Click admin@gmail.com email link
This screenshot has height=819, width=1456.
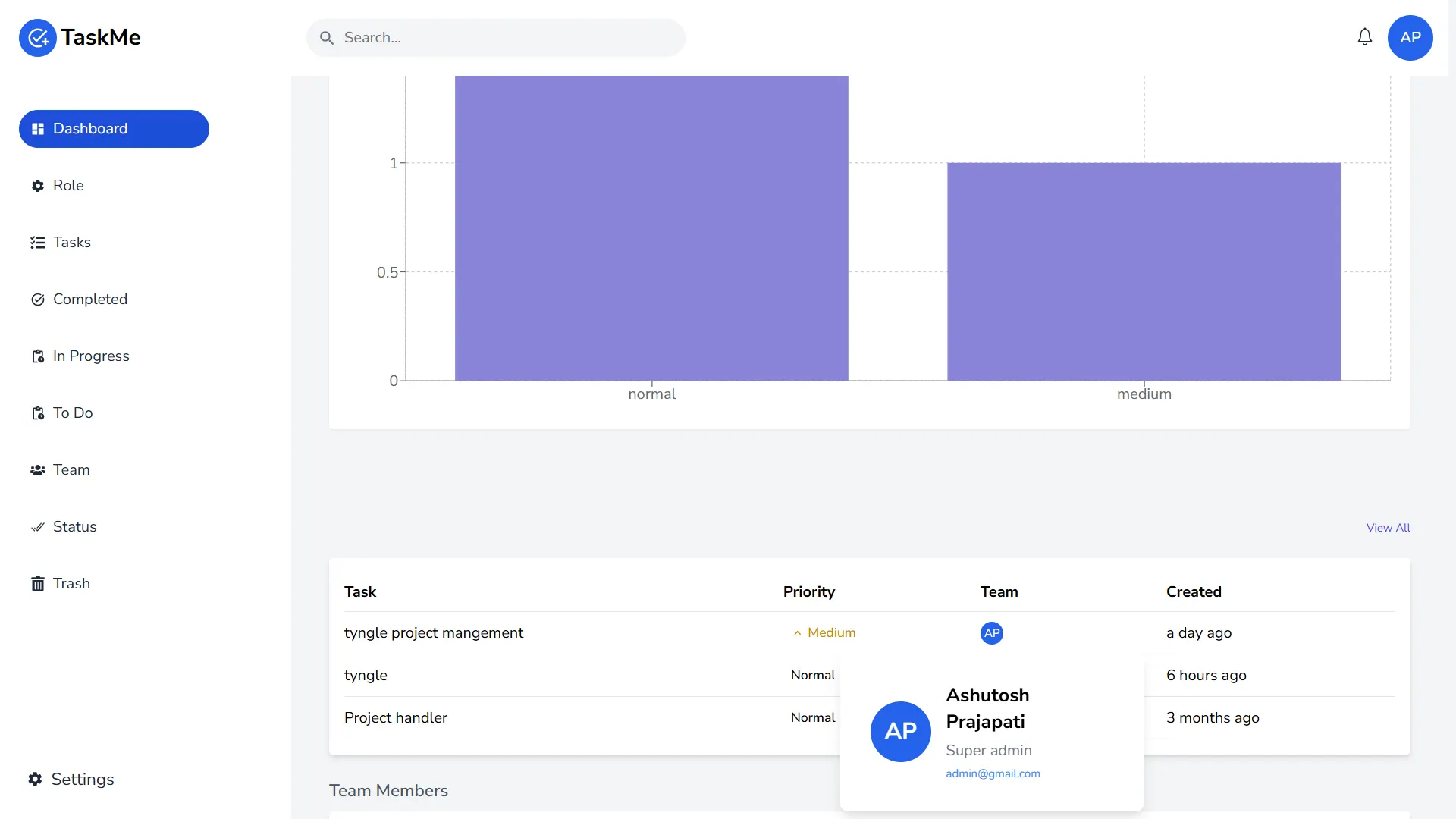(x=993, y=773)
